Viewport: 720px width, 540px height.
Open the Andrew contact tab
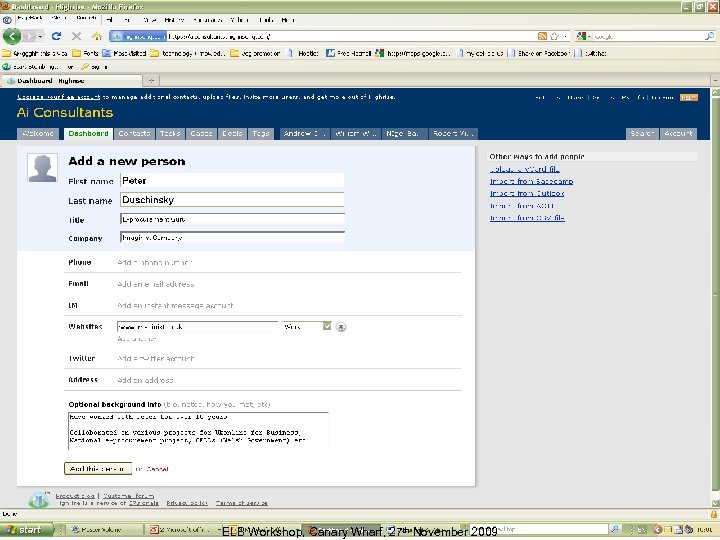click(x=304, y=134)
